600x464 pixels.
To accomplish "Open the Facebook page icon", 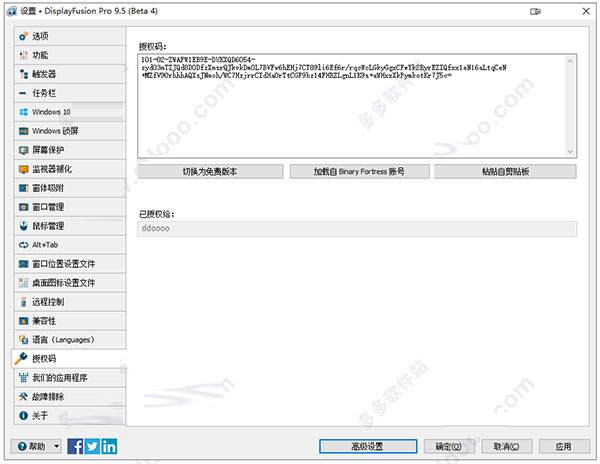I will click(75, 446).
